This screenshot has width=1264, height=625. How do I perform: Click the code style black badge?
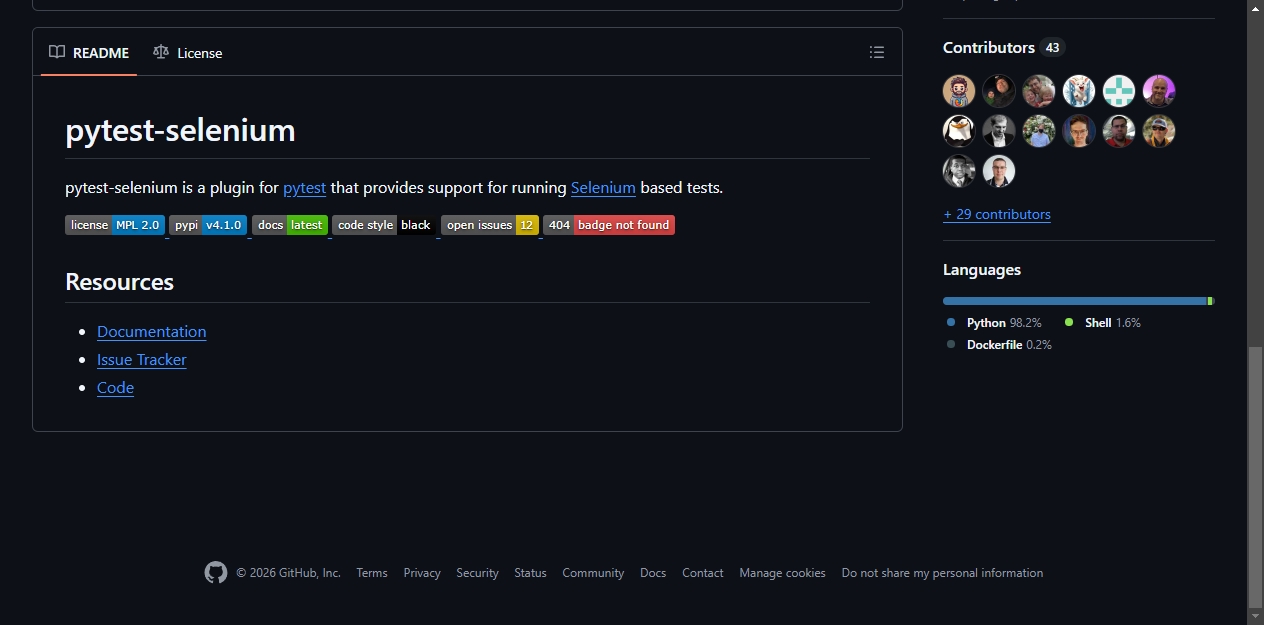pos(384,225)
